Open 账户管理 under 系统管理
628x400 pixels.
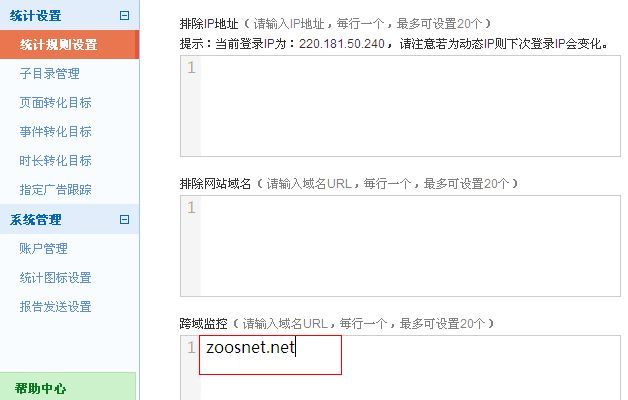click(44, 249)
